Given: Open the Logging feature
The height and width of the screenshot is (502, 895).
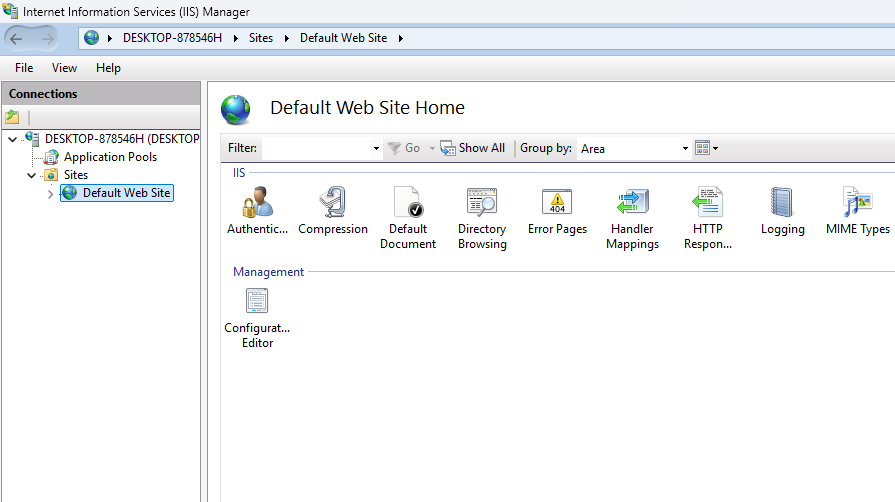Looking at the screenshot, I should (783, 210).
